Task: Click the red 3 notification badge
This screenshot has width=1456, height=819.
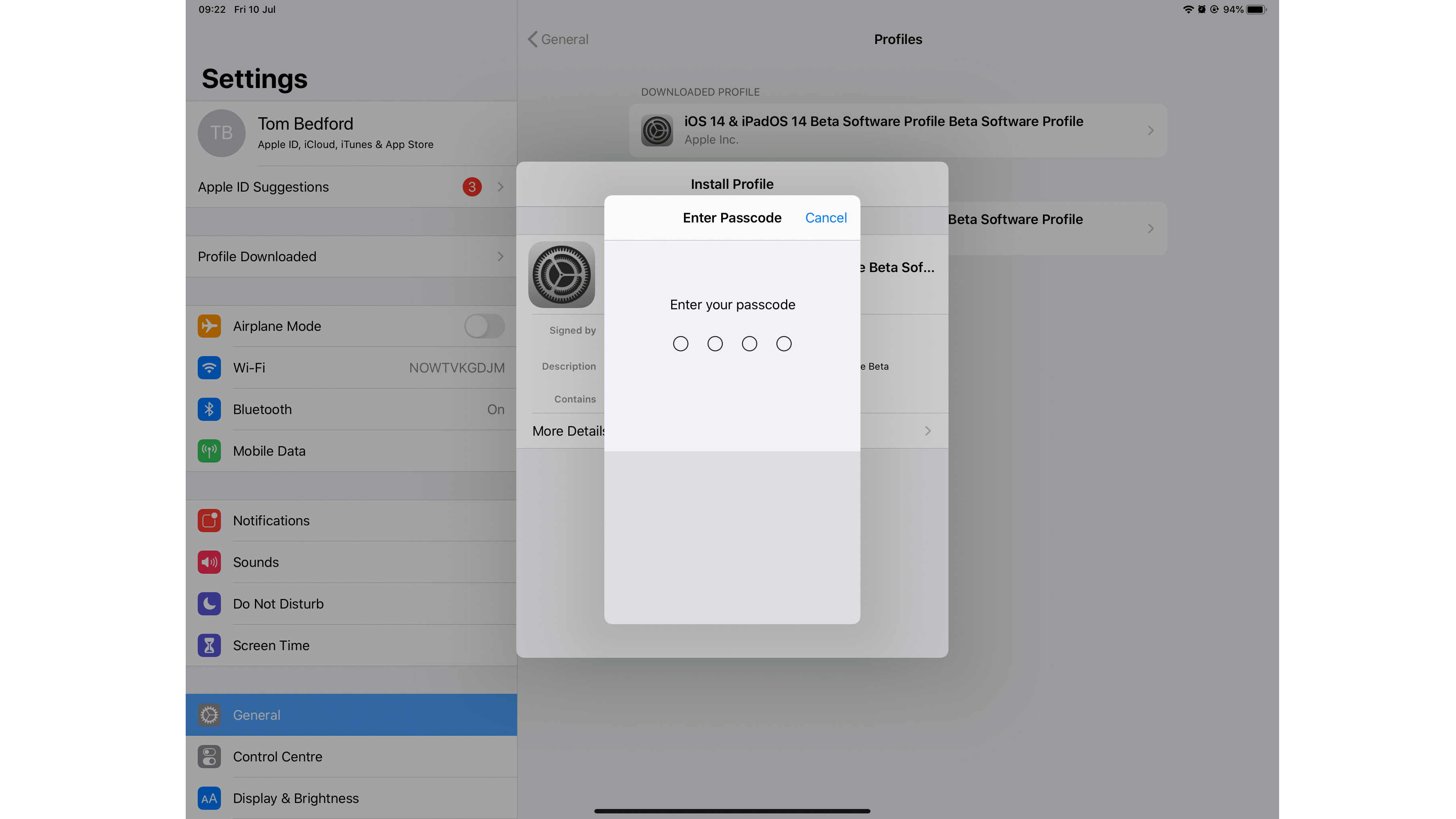Action: tap(472, 187)
